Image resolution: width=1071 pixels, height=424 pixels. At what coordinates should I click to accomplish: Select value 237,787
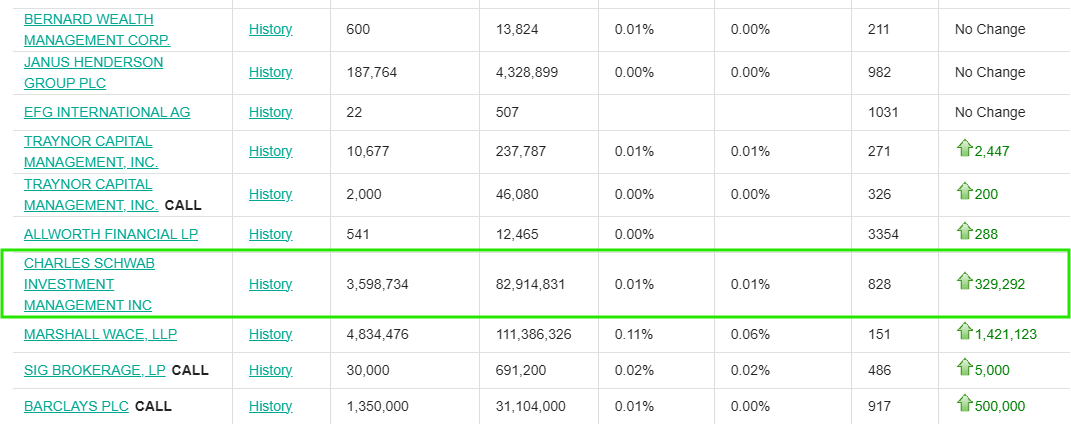521,152
